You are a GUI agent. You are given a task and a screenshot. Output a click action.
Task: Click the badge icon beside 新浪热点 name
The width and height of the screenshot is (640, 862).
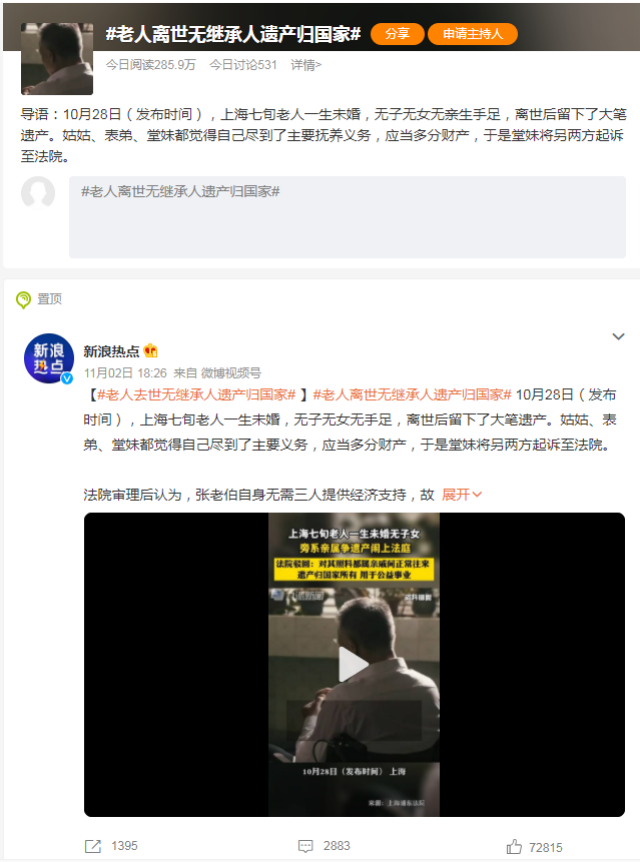pos(150,351)
